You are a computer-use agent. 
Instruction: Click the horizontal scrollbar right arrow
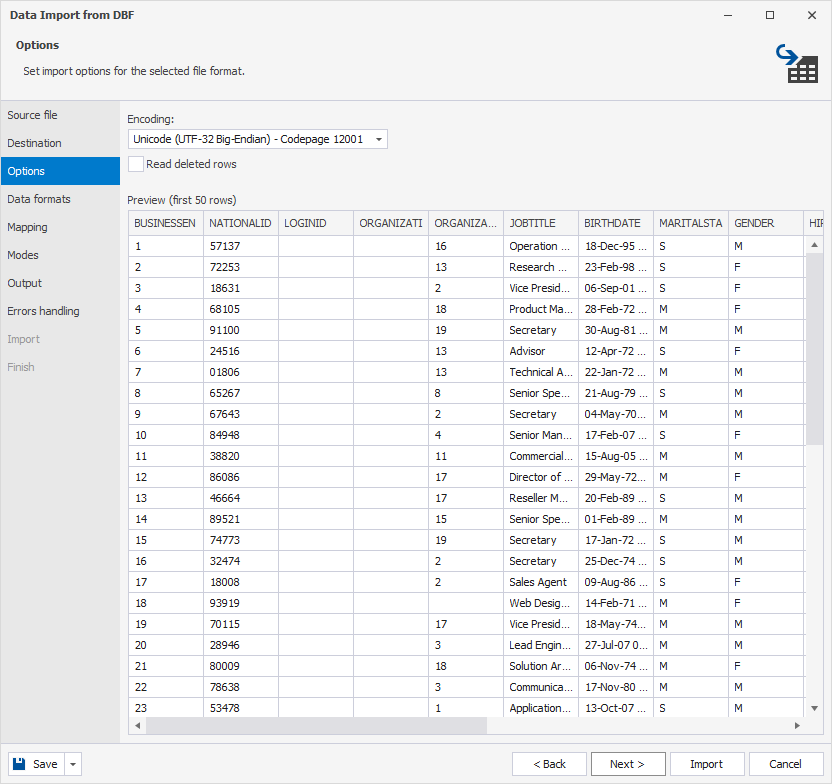(x=797, y=726)
